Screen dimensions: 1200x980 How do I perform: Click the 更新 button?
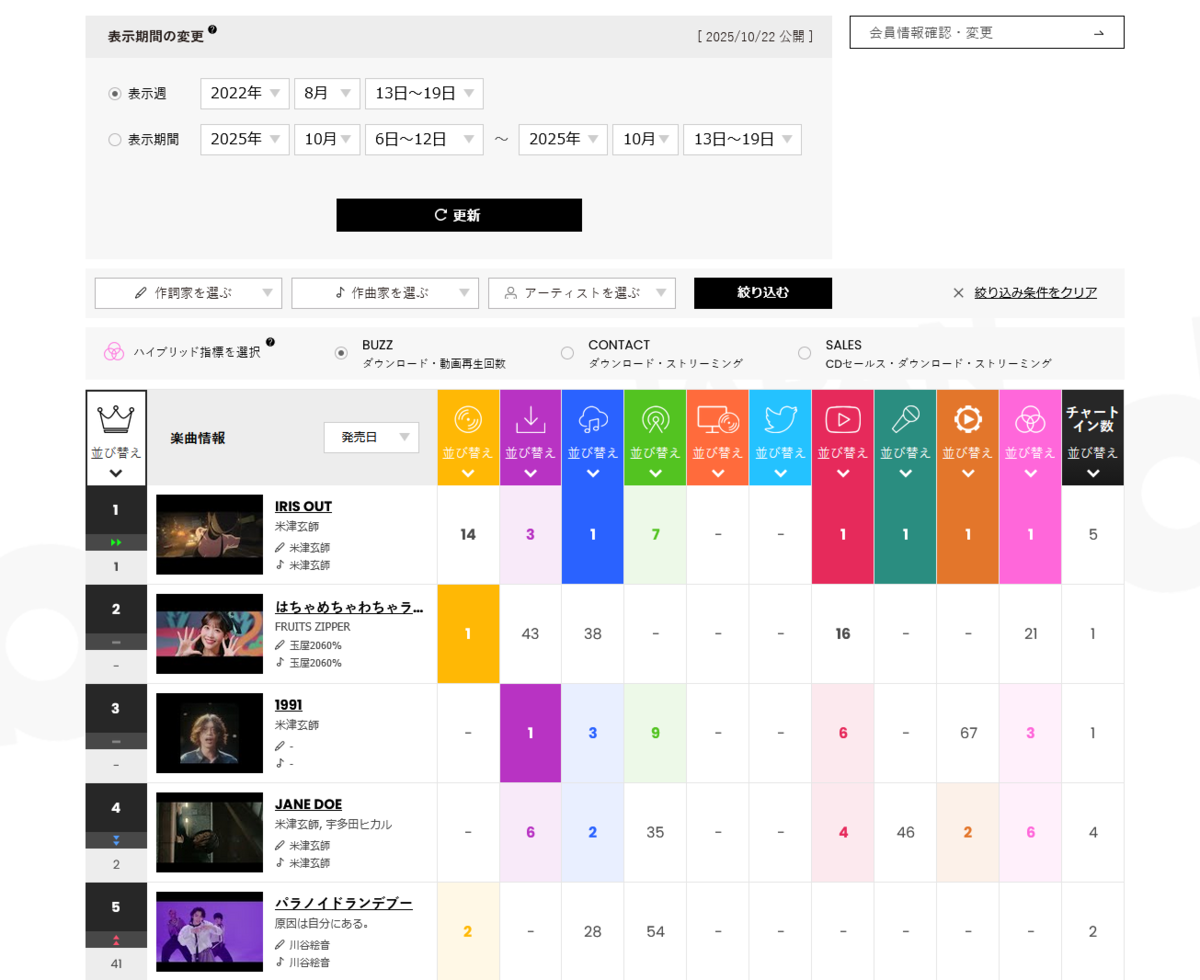[x=459, y=215]
